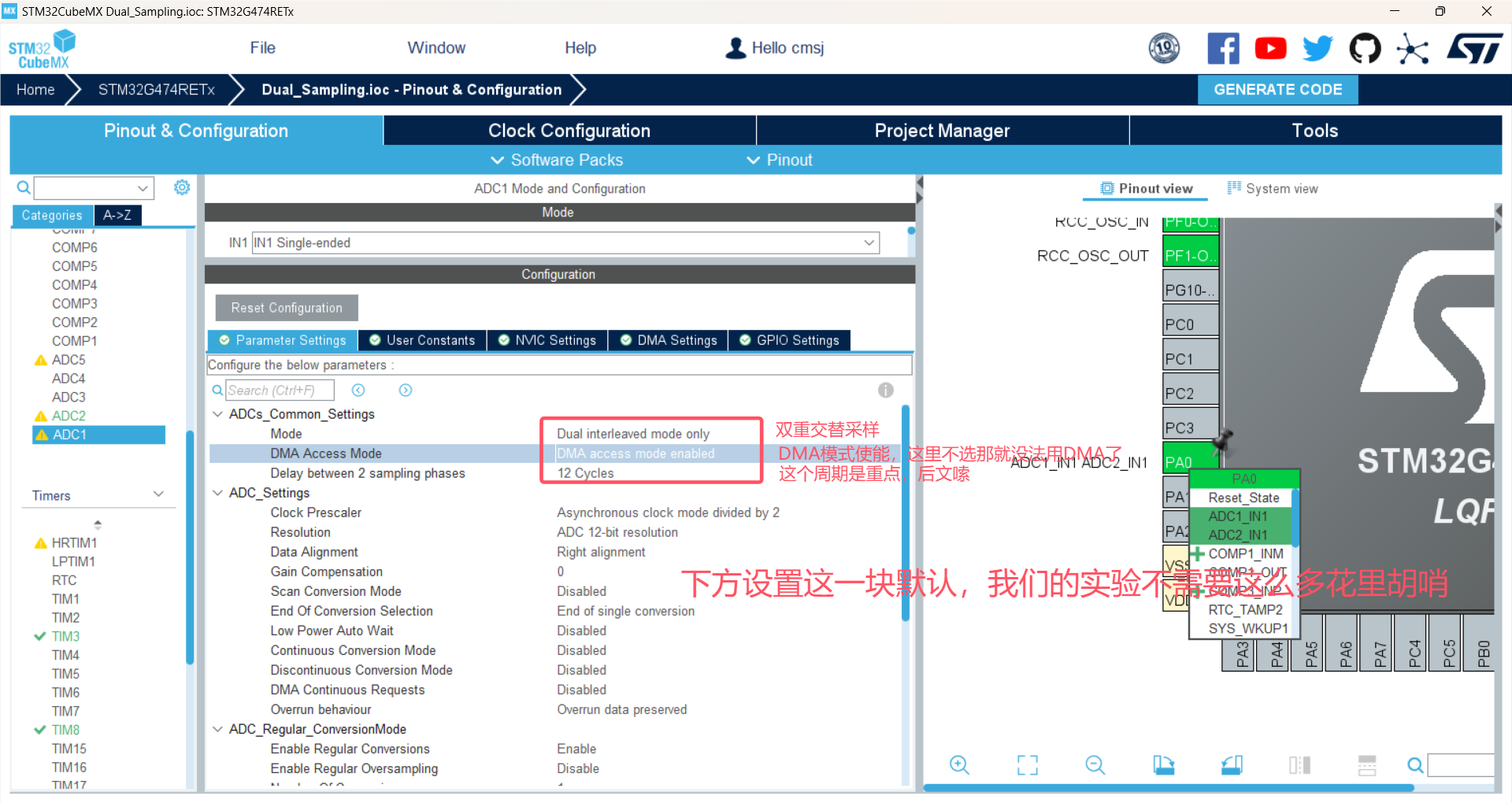Viewport: 1512px width, 803px height.
Task: Collapse the Timers category
Action: [158, 495]
